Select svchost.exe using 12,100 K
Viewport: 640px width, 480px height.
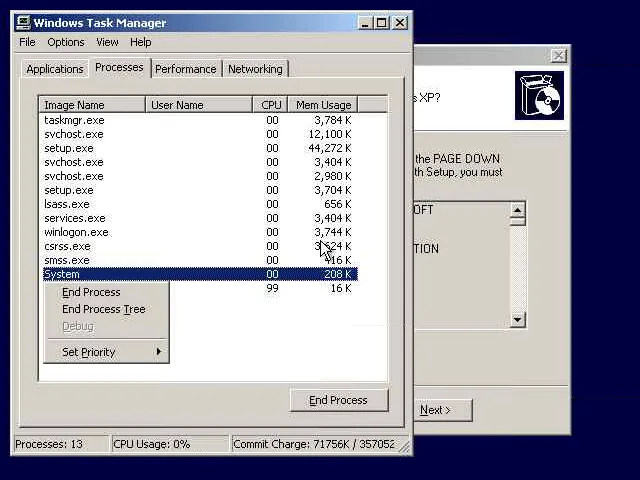coord(200,134)
